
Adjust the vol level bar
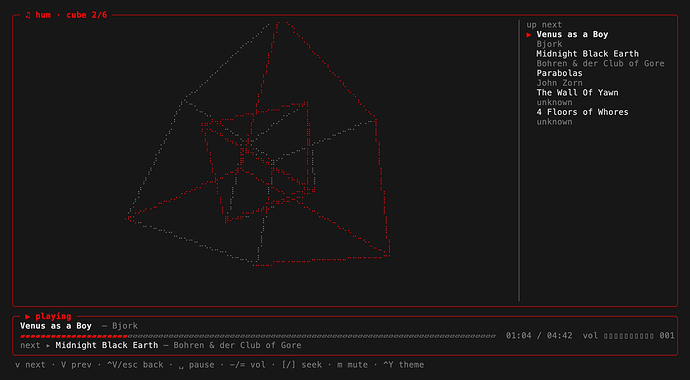(628, 336)
